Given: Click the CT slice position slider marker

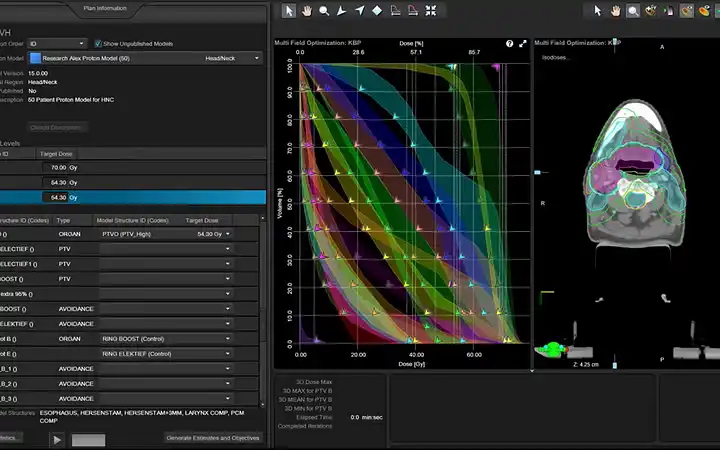Looking at the screenshot, I should click(536, 173).
